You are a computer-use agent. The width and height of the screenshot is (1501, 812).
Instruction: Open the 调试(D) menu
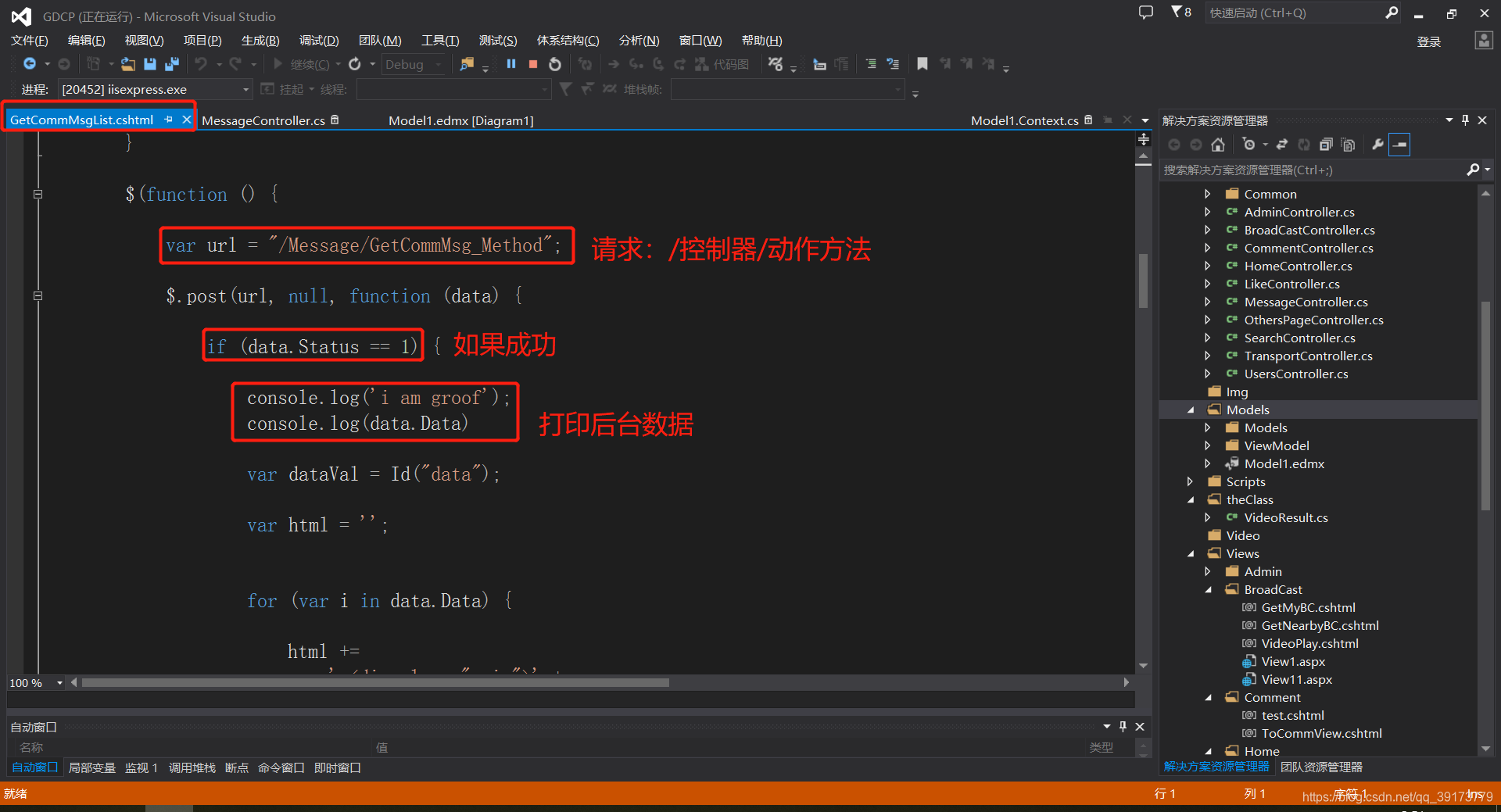click(319, 41)
